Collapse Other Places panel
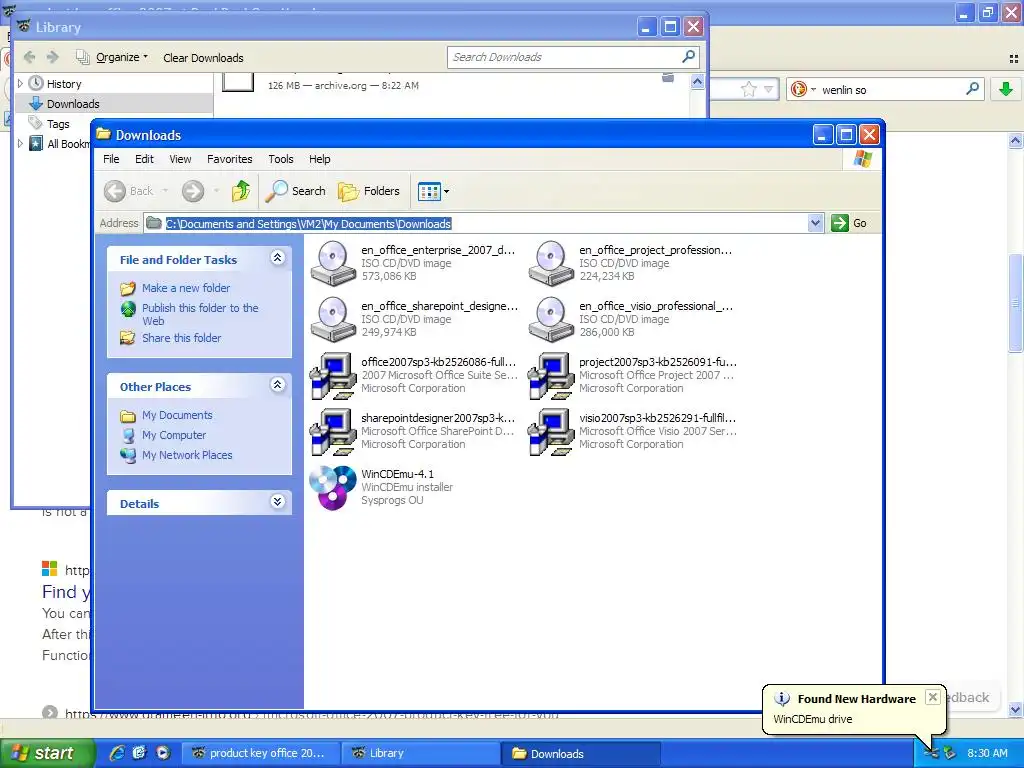 pyautogui.click(x=278, y=385)
